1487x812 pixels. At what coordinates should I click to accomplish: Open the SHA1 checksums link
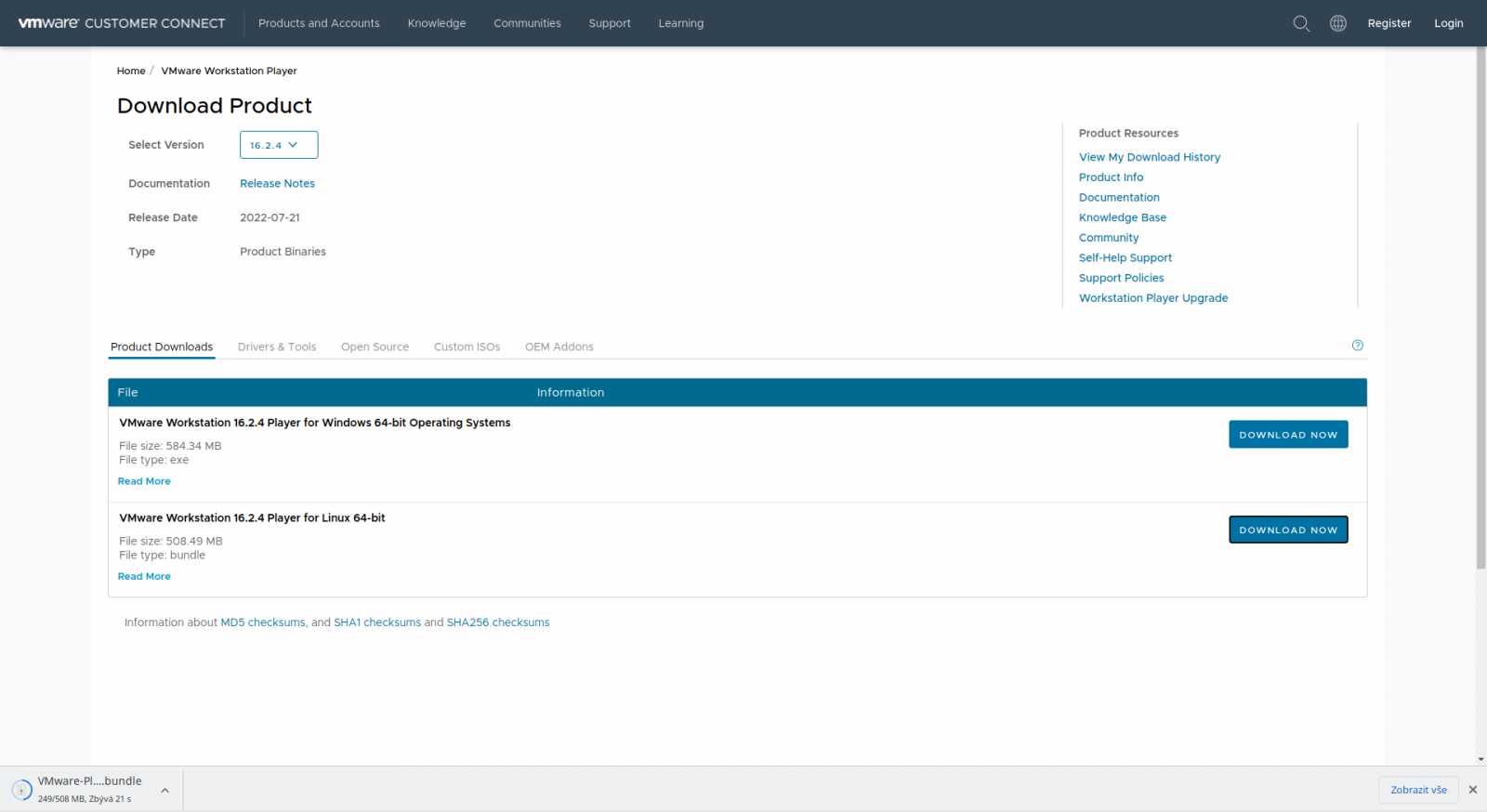(x=377, y=622)
